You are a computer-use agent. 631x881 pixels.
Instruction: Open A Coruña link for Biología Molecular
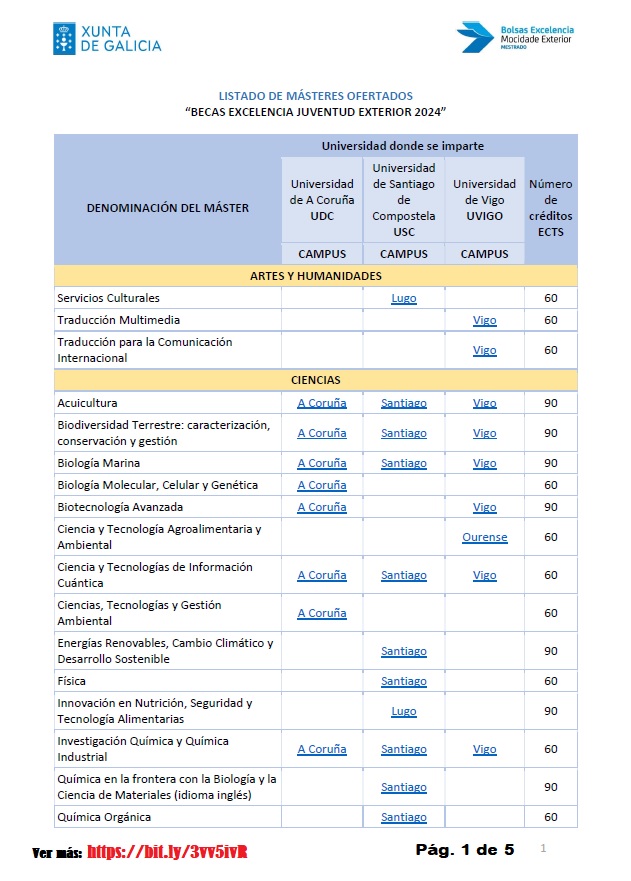coord(322,485)
